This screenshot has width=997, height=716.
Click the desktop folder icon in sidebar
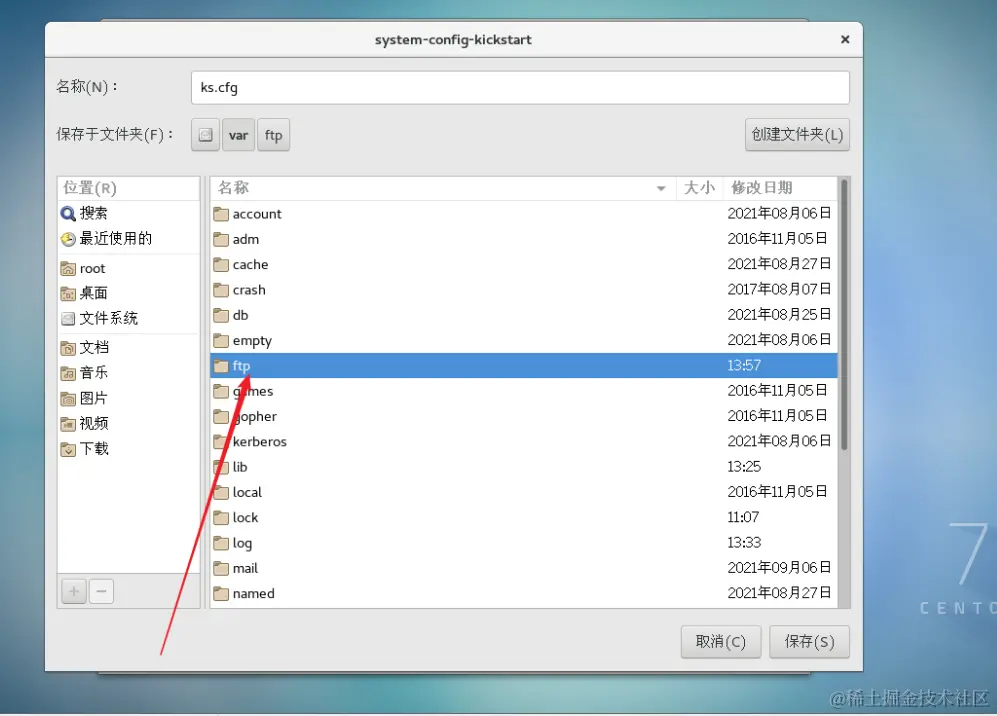(68, 293)
